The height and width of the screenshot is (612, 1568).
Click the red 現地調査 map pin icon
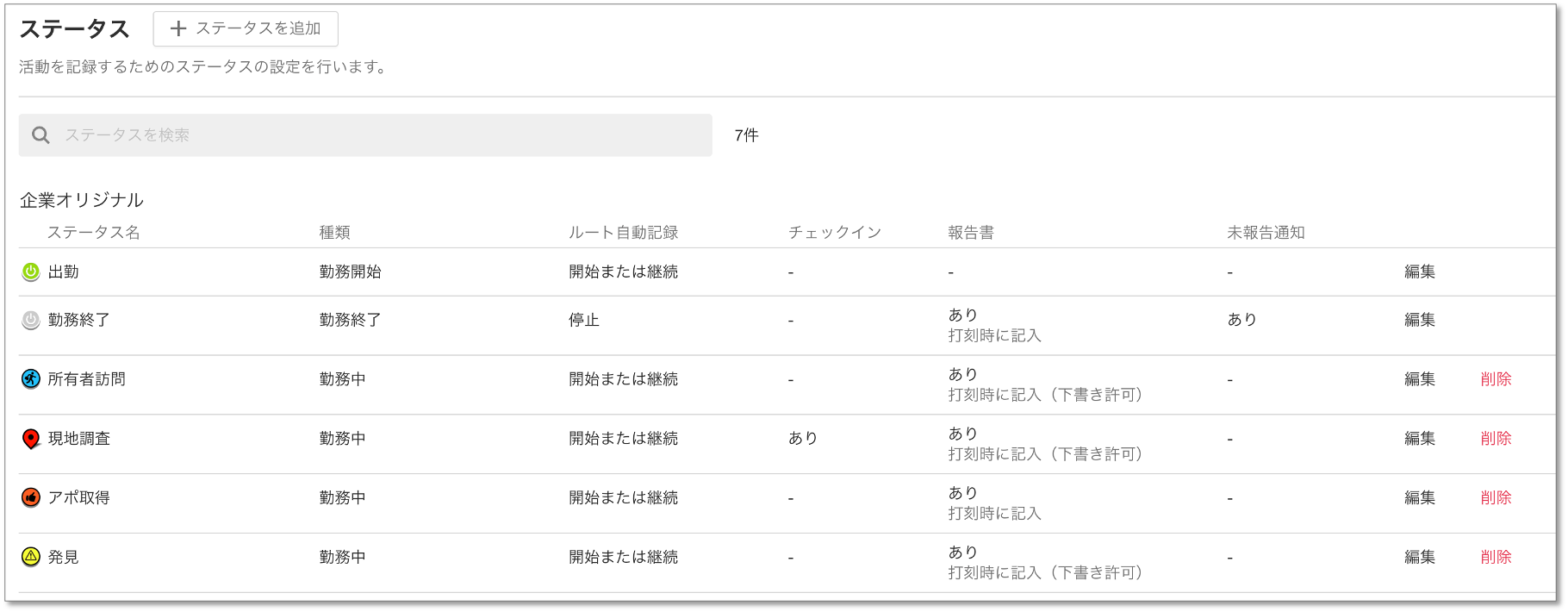[31, 439]
